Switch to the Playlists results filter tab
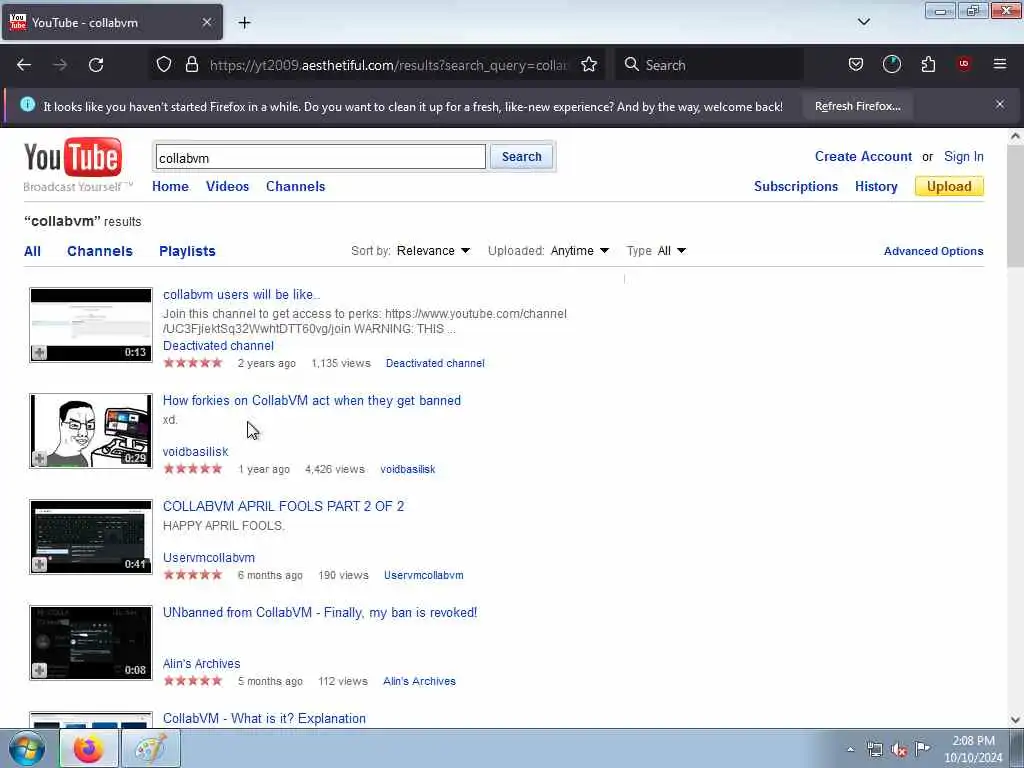 (x=187, y=251)
